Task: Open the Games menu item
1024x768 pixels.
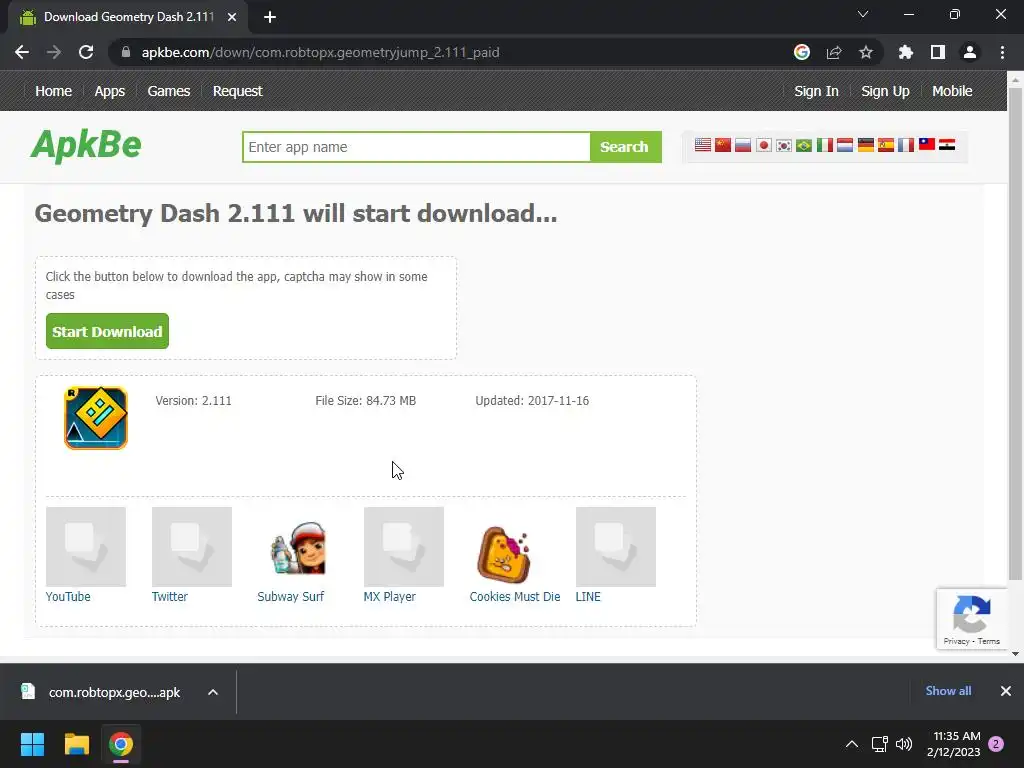Action: [168, 91]
